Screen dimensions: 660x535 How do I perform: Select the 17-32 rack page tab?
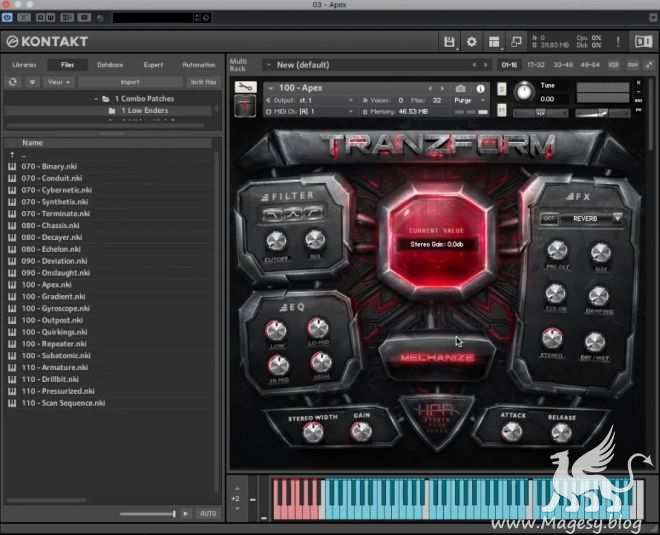[536, 65]
